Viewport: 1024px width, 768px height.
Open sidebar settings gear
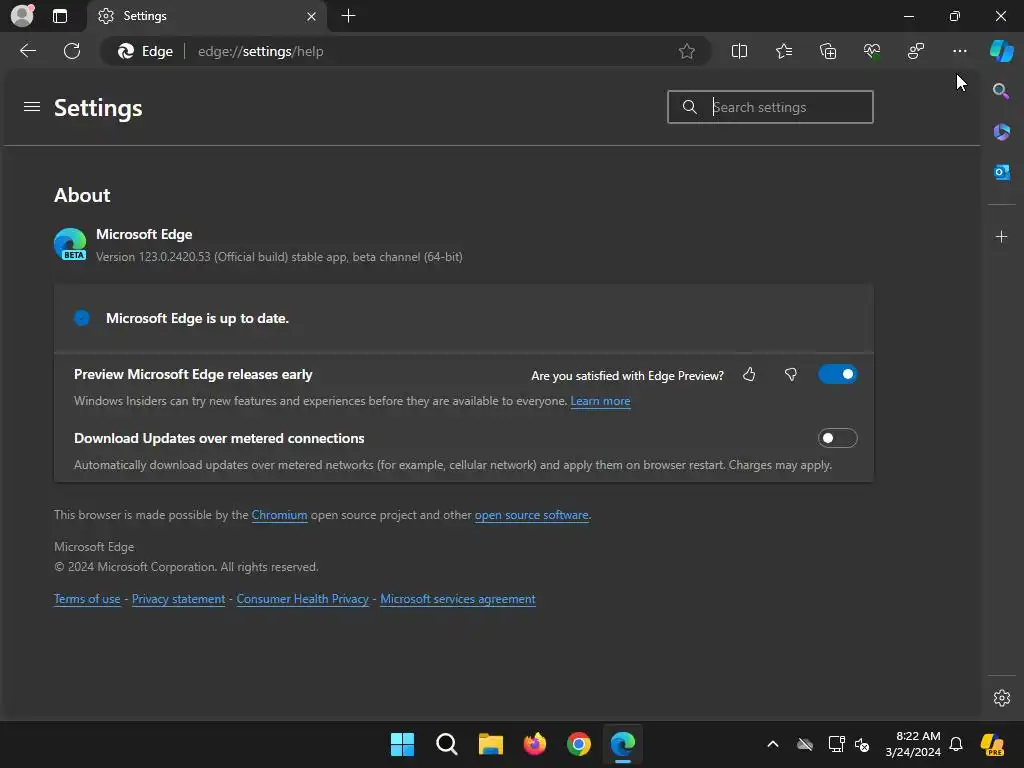point(1001,698)
